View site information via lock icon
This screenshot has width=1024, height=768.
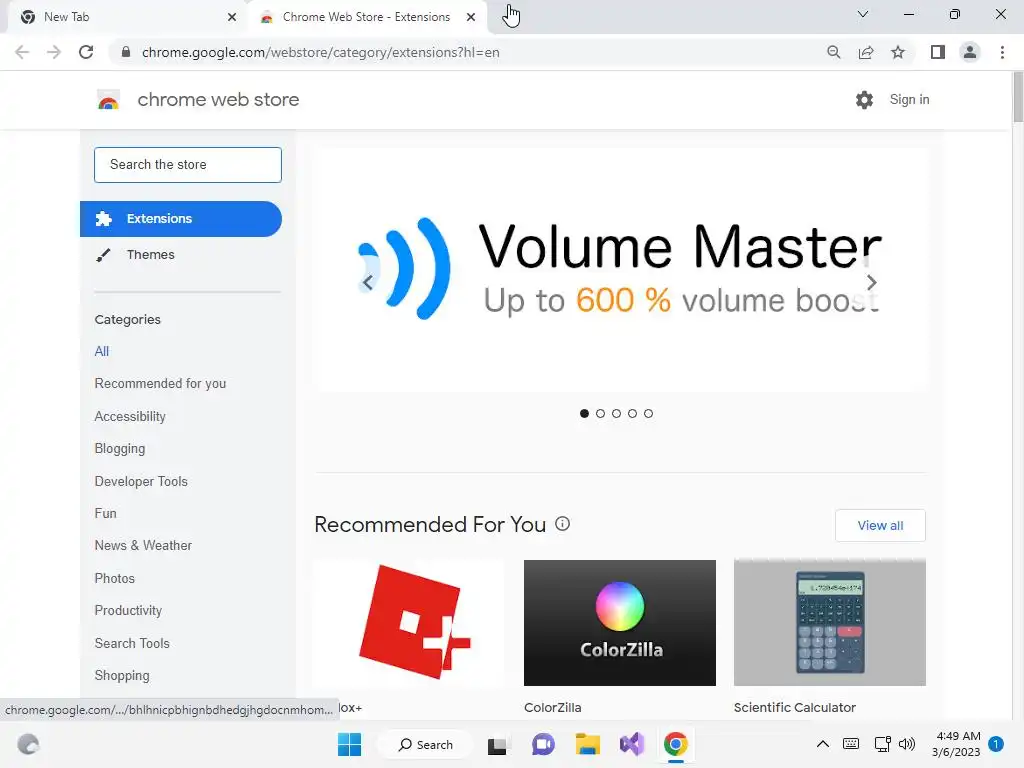tap(126, 52)
